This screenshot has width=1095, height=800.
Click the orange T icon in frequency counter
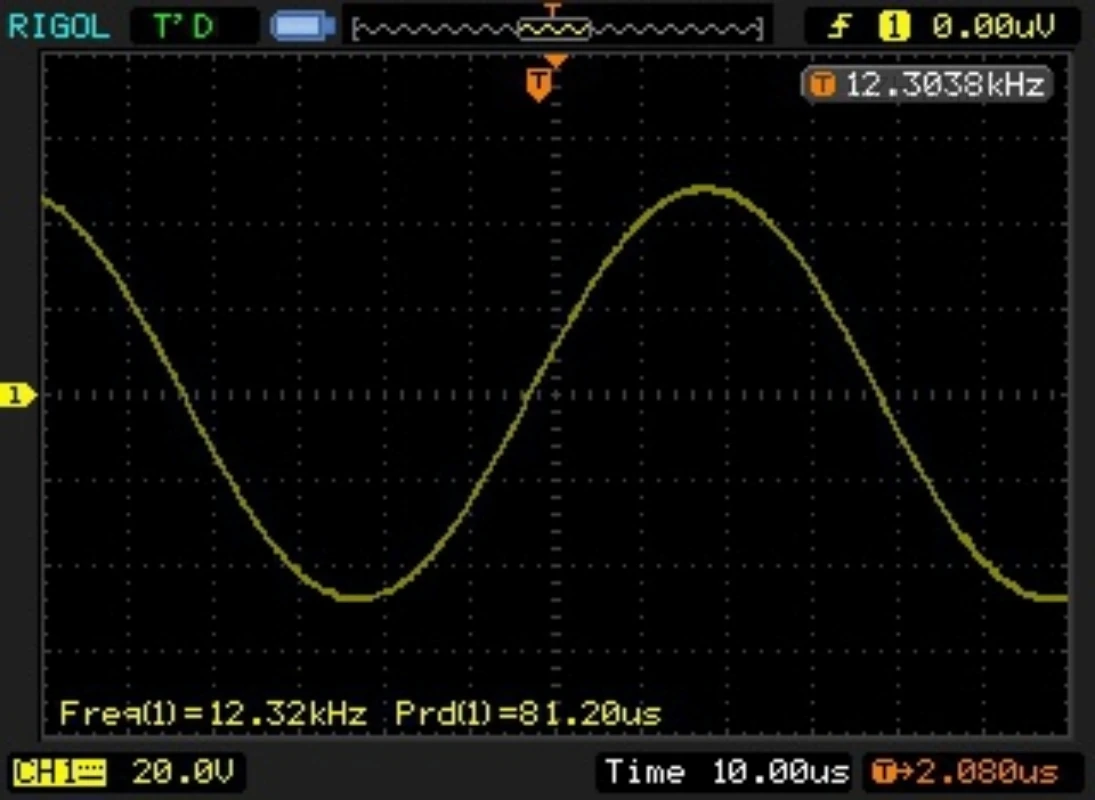click(822, 85)
